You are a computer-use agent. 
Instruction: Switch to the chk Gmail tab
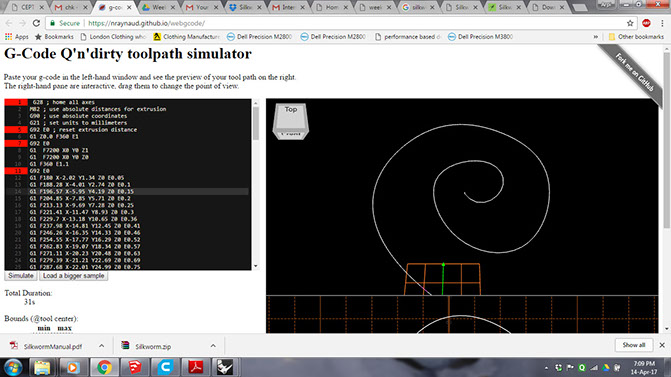[x=71, y=7]
